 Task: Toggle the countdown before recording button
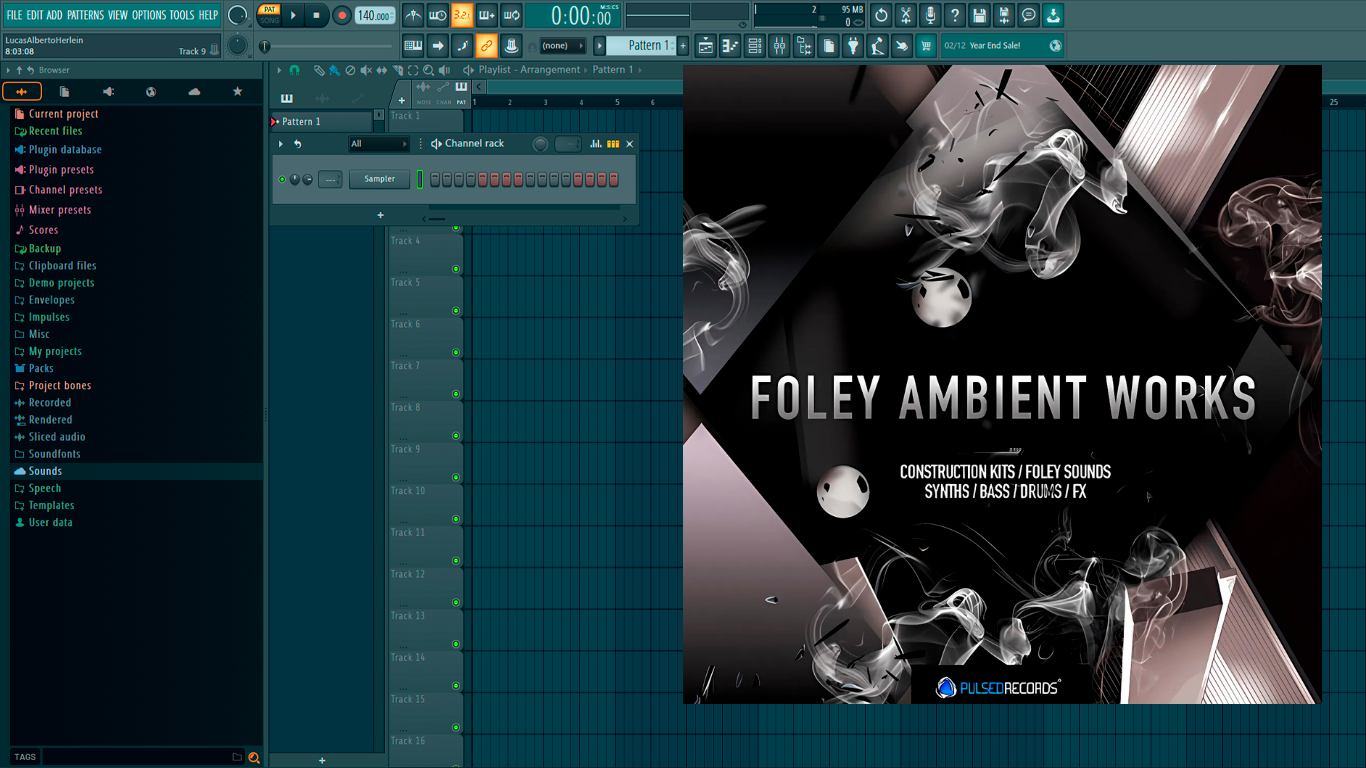pyautogui.click(x=462, y=15)
